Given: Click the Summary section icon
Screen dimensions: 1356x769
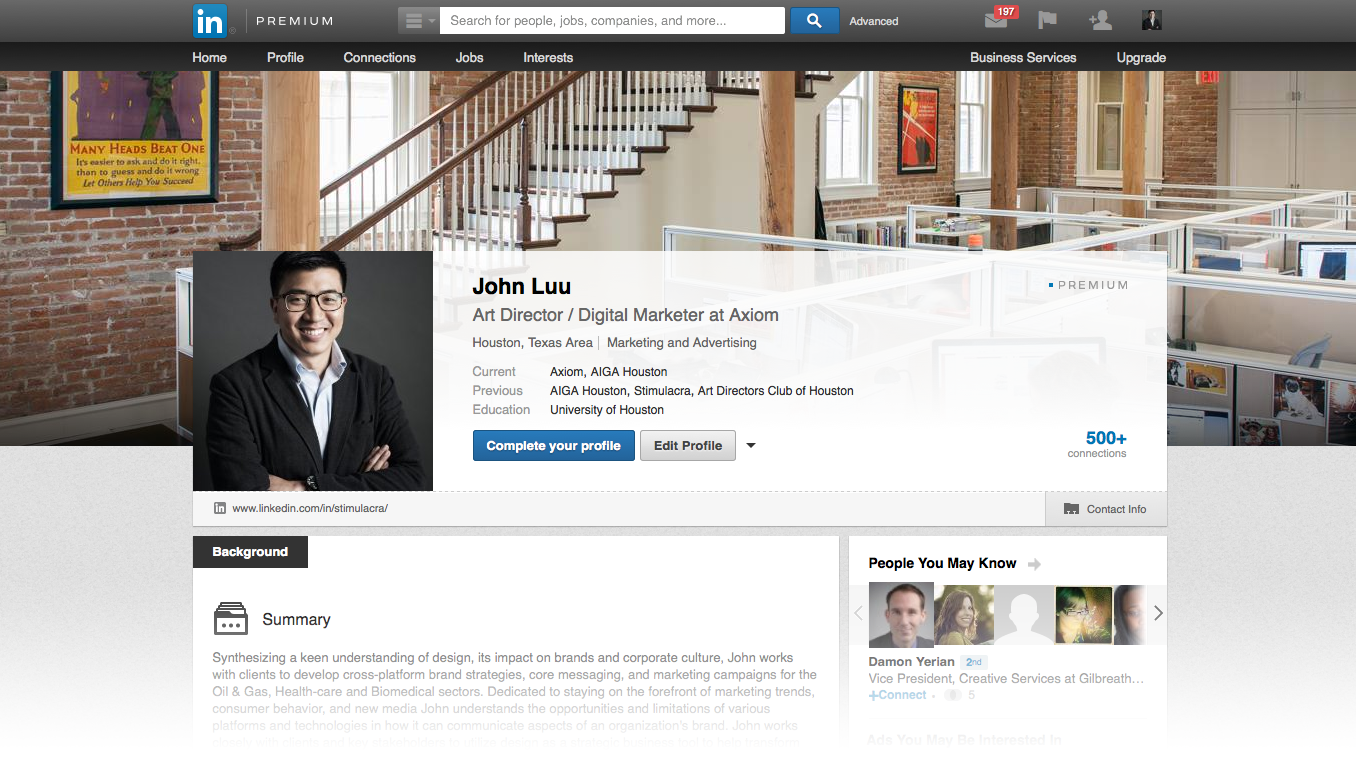Looking at the screenshot, I should click(x=231, y=619).
